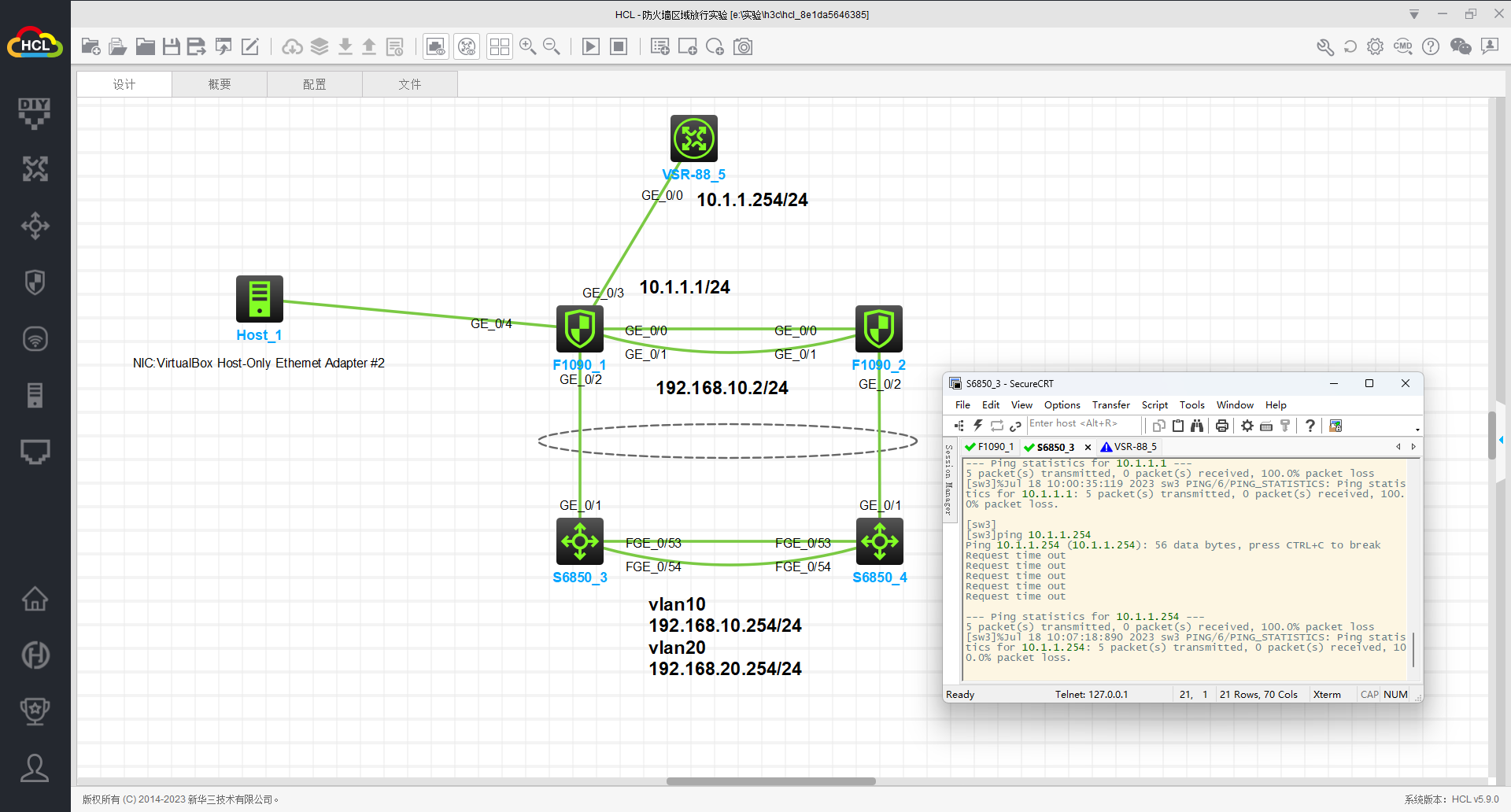The width and height of the screenshot is (1511, 812).
Task: Open the HCL title bar dropdown menu arrow
Action: [x=1413, y=14]
